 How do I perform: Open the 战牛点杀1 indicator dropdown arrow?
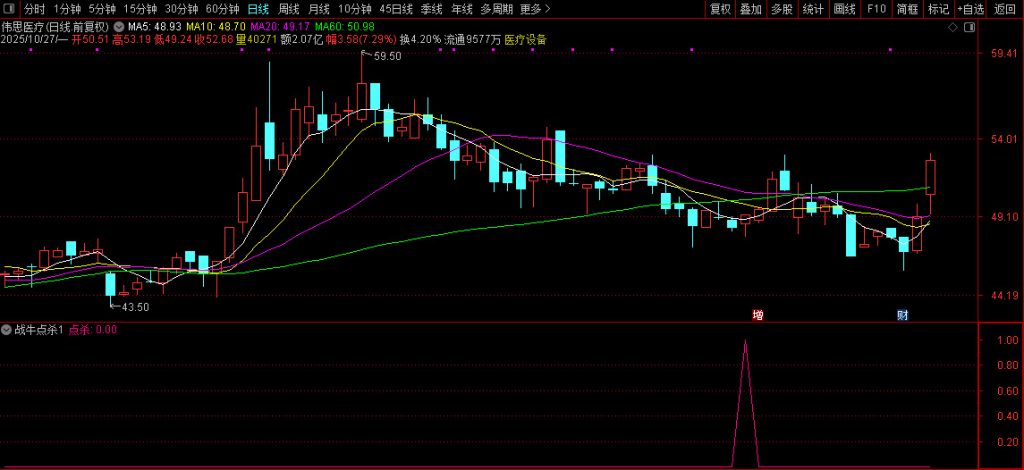[7, 330]
